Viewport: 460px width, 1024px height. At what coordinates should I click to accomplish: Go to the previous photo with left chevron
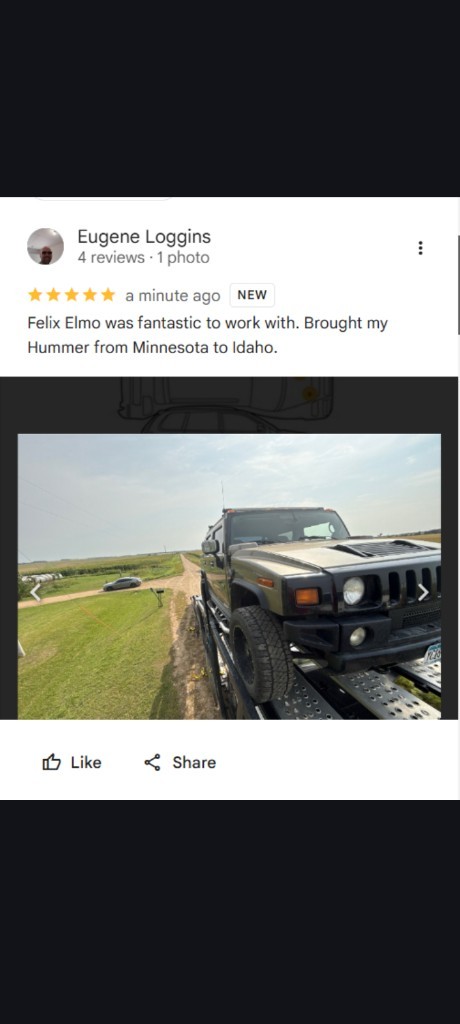click(x=35, y=592)
